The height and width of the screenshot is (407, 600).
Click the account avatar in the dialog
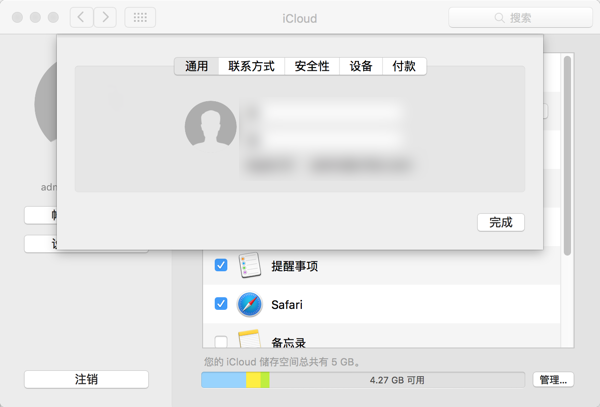point(210,124)
